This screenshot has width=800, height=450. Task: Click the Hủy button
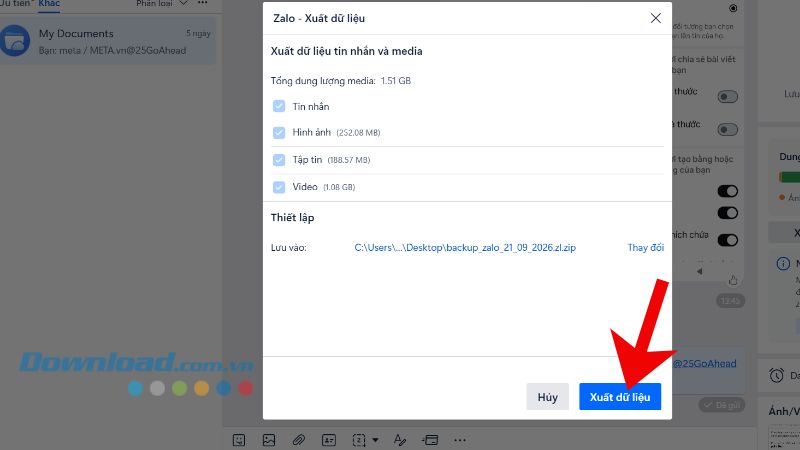pos(547,396)
